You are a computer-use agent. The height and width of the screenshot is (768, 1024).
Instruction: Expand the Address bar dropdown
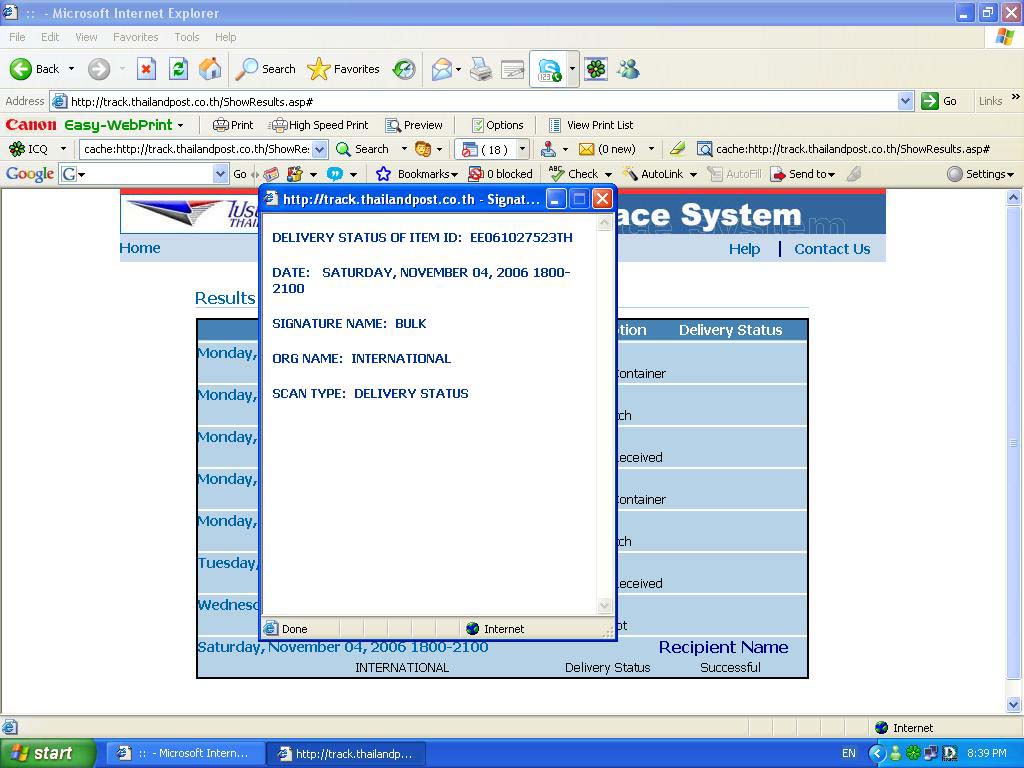(x=905, y=101)
